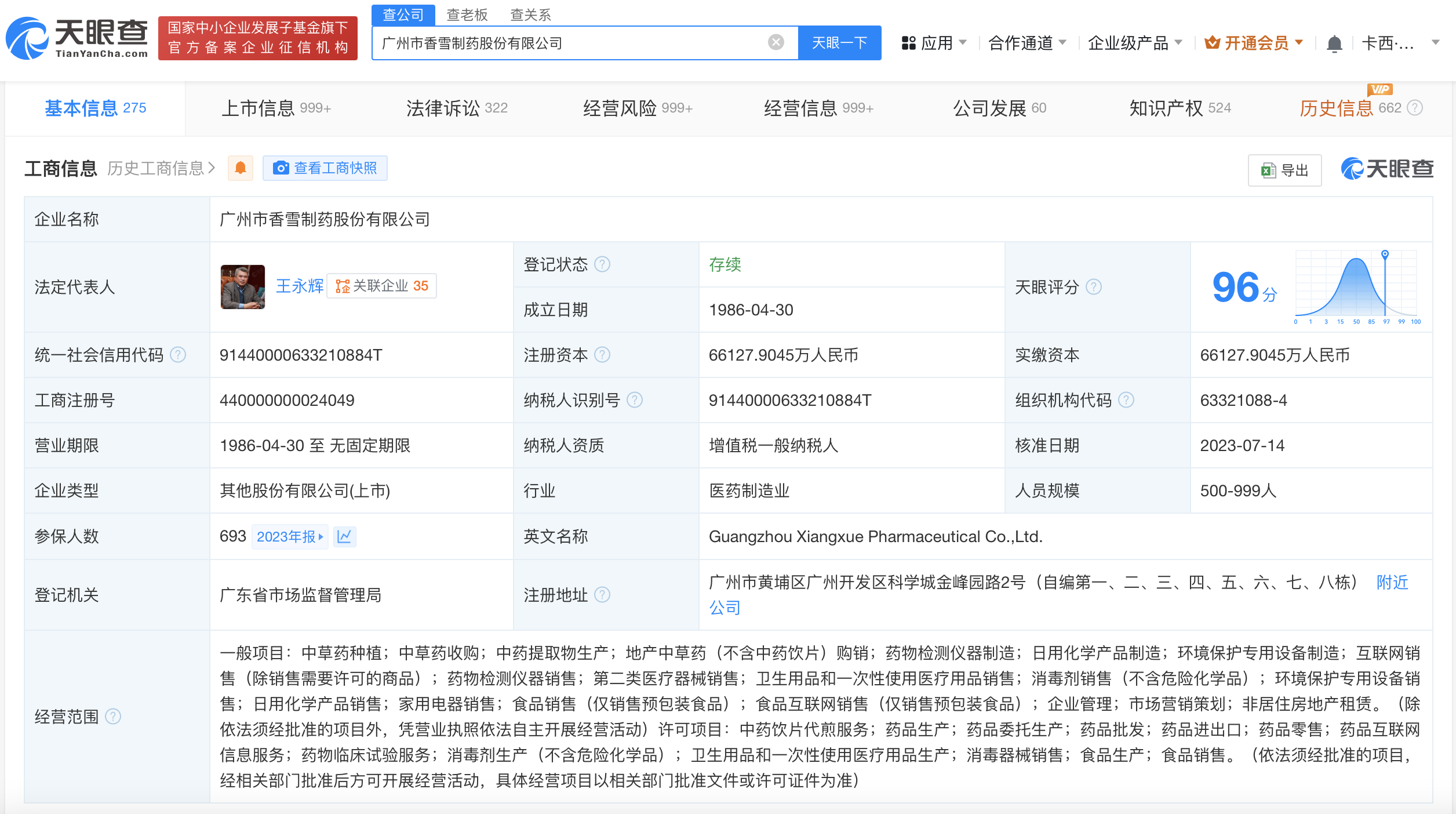1456x814 pixels.
Task: Switch to the 历史信息 VIP tab
Action: (x=1351, y=108)
